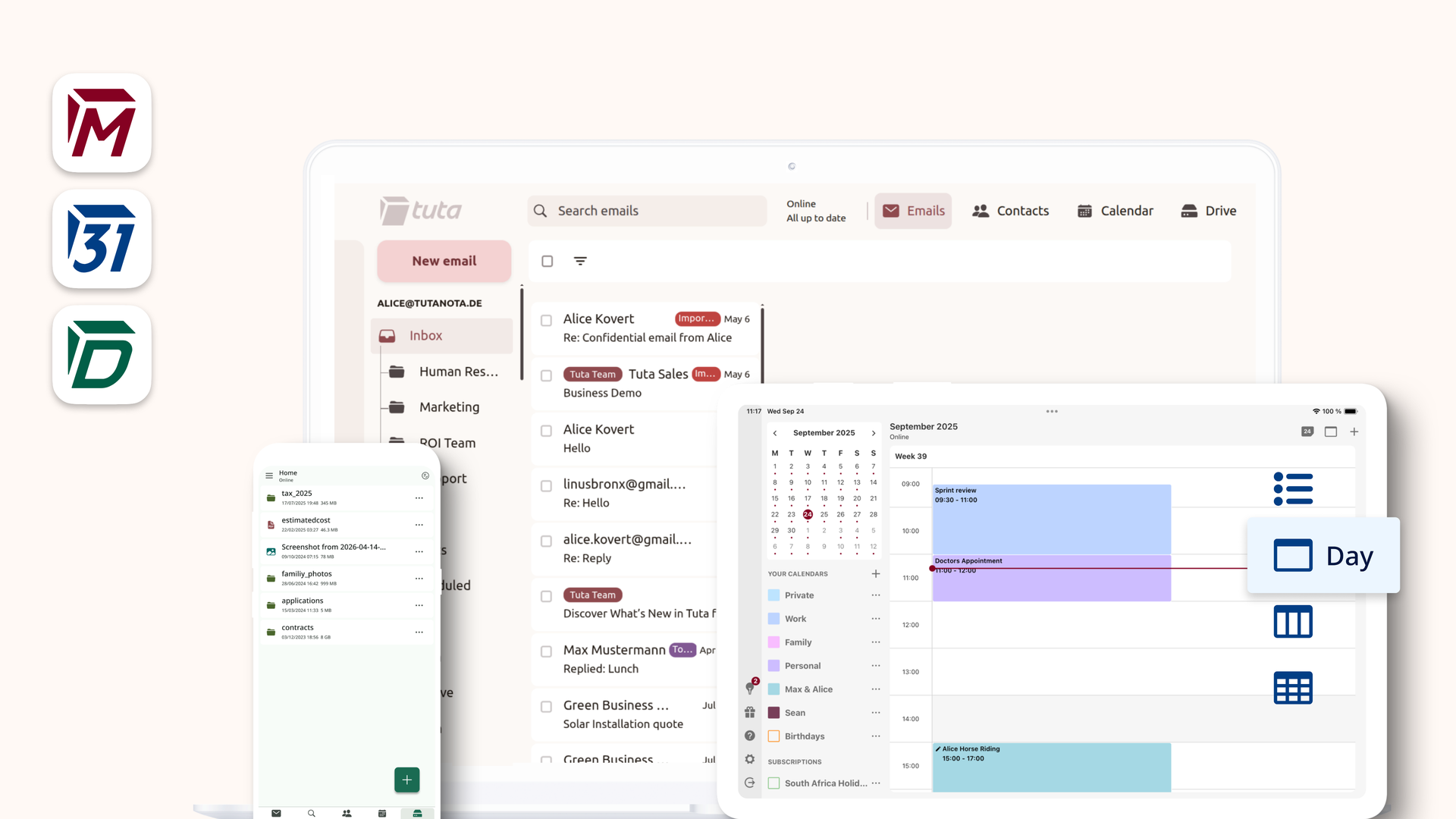The height and width of the screenshot is (819, 1456).
Task: Click the Personal calendar color swatch
Action: (x=773, y=666)
